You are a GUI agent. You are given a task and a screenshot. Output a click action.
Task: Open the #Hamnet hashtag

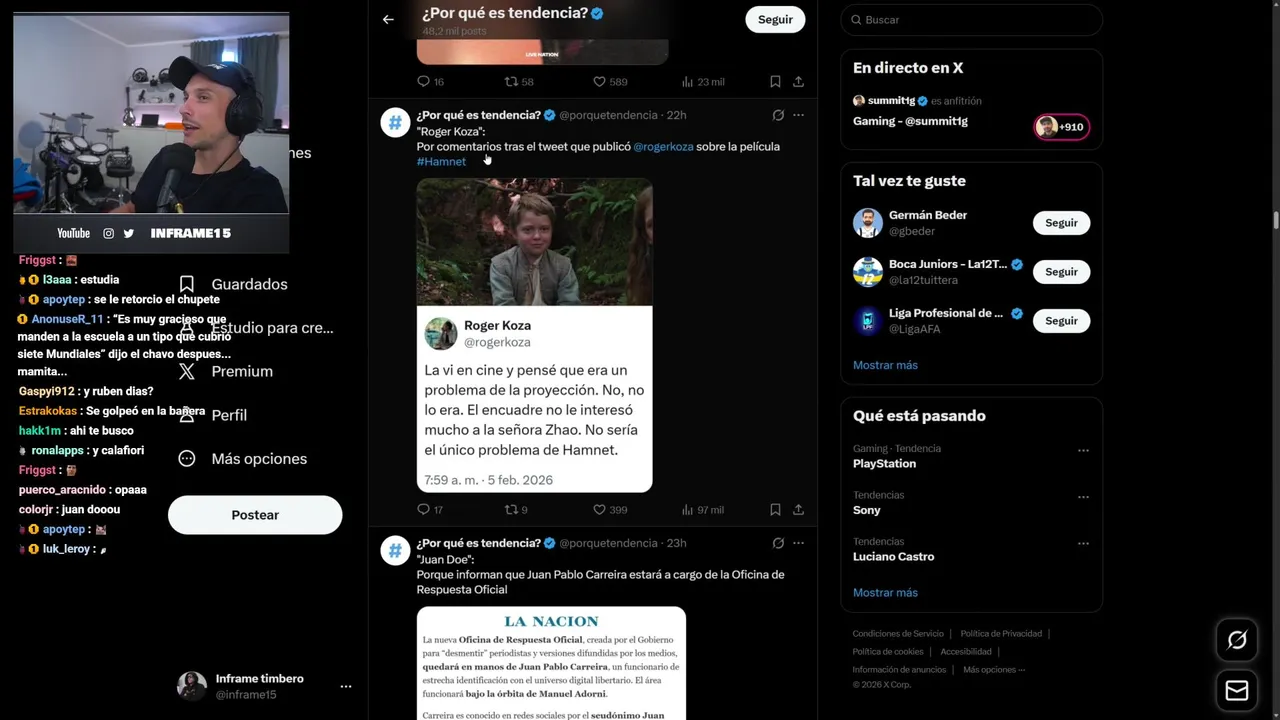click(x=441, y=161)
